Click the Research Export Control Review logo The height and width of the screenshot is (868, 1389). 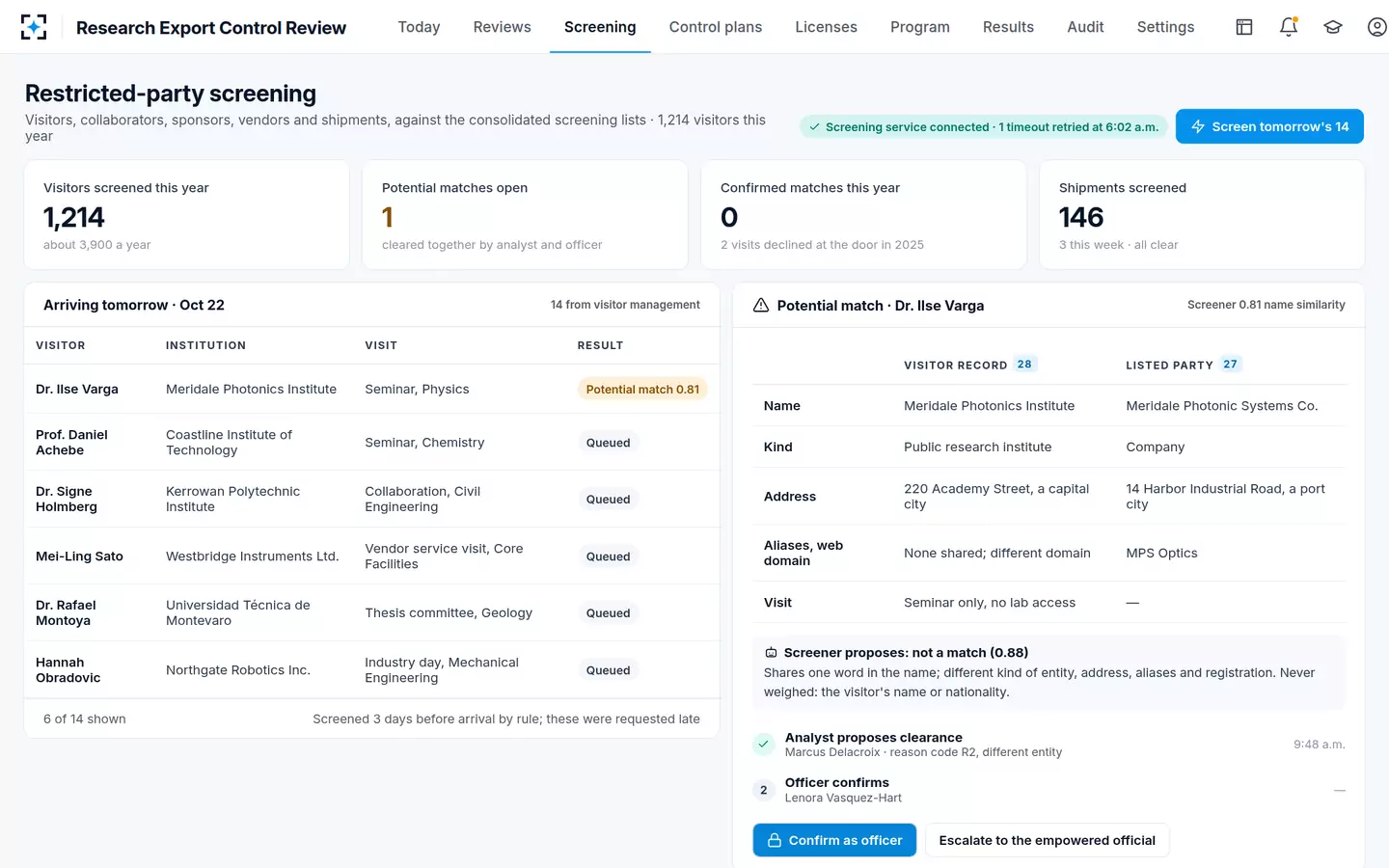34,27
